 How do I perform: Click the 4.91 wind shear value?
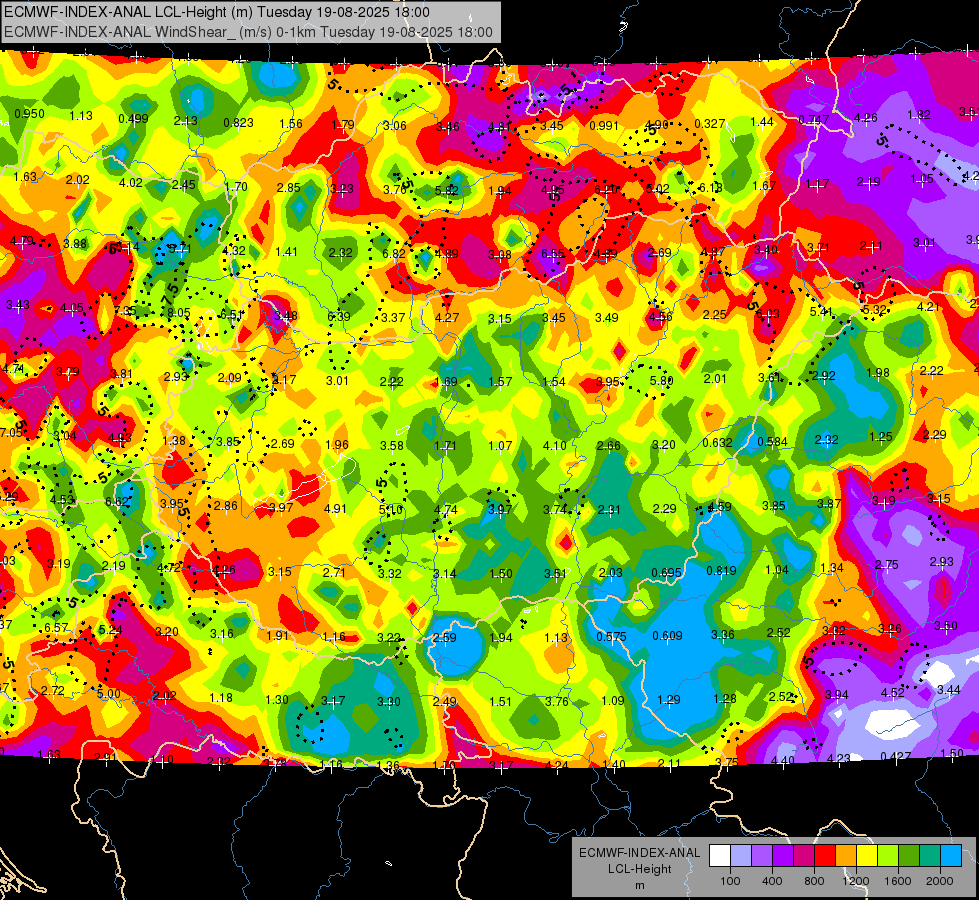[x=335, y=508]
